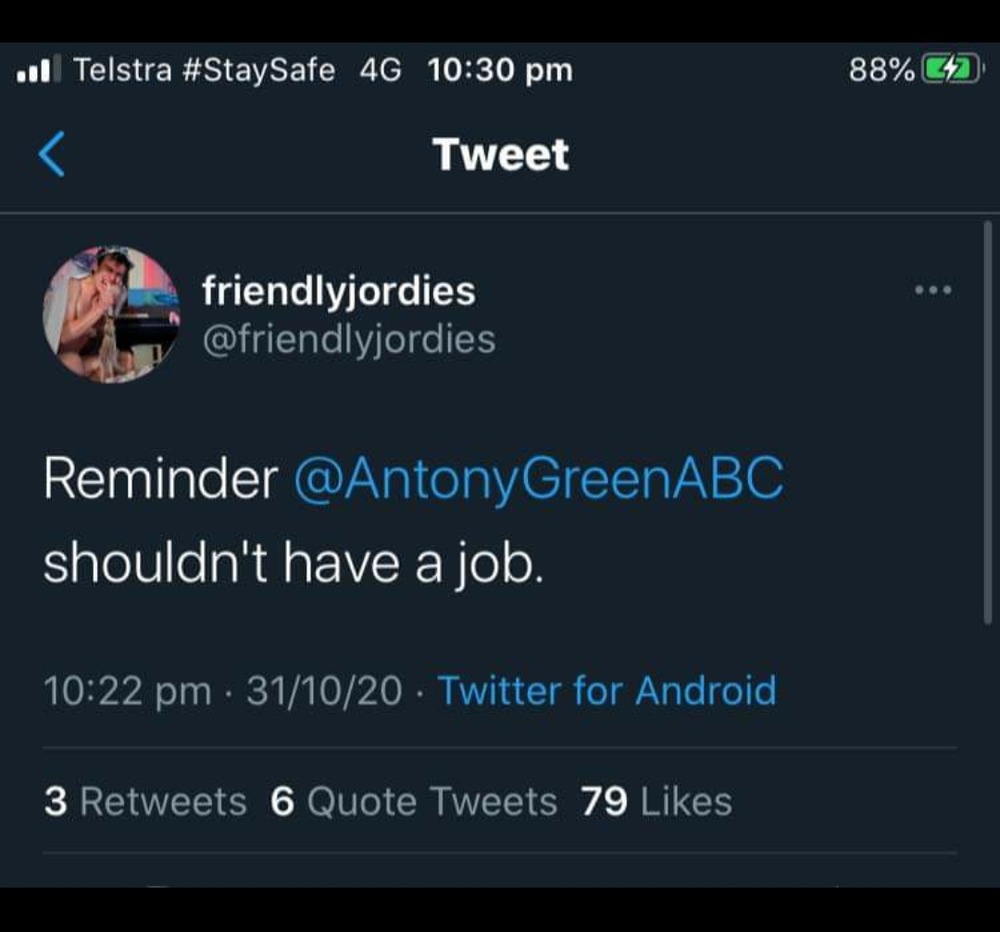Tap the 4G network indicator
Viewport: 1000px width, 932px height.
pos(379,70)
